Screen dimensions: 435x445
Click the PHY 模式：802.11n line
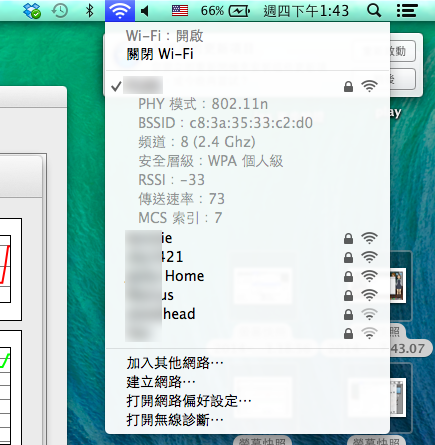pos(203,104)
